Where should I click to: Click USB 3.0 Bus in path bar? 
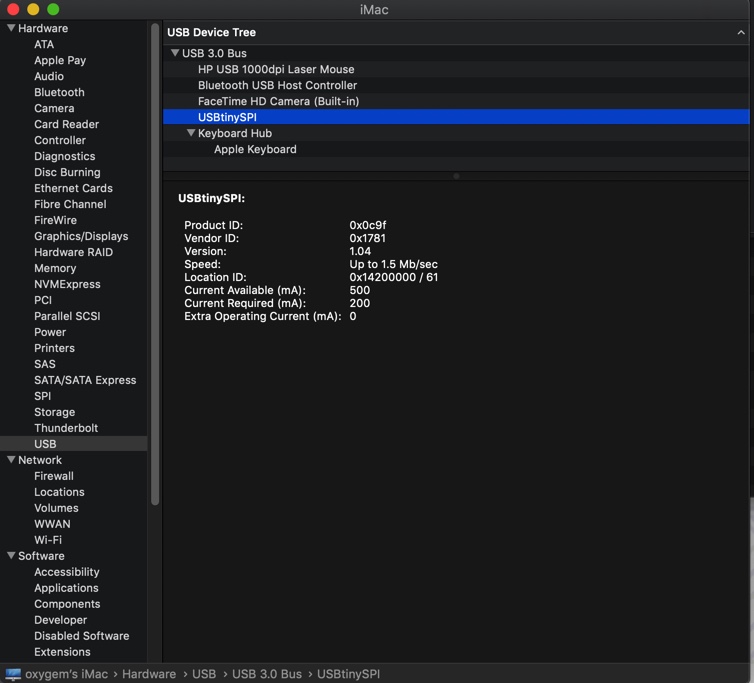tap(266, 674)
